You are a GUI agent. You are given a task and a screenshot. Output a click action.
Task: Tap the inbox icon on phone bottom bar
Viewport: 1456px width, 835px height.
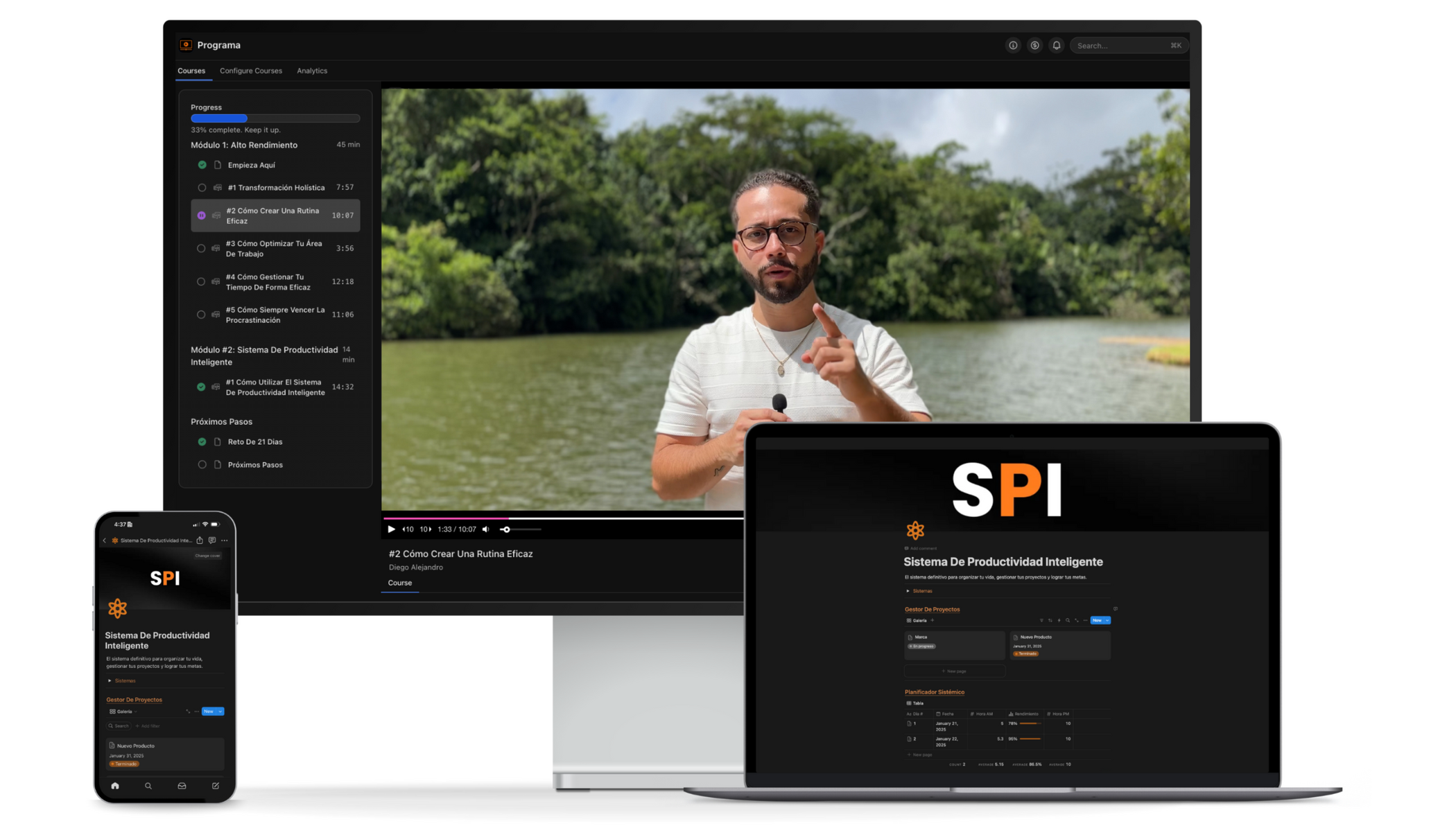click(x=182, y=786)
